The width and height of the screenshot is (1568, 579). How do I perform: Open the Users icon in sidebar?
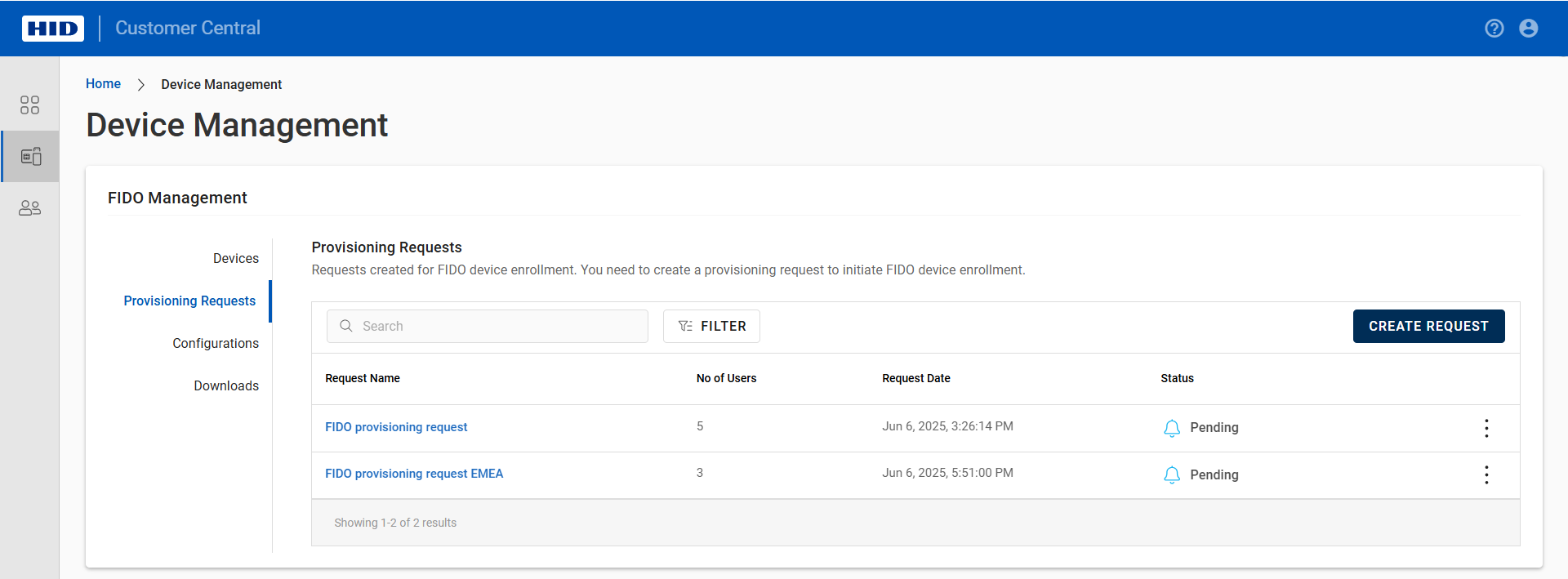(29, 208)
